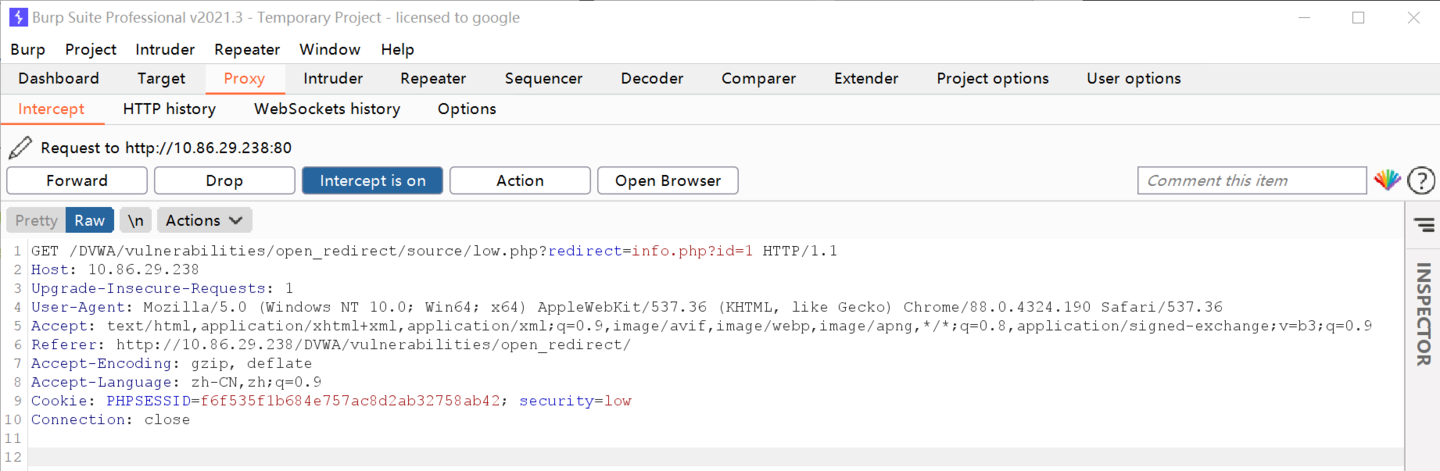Click the pencil edit target icon
Screen dimensions: 1440x471
coord(20,148)
